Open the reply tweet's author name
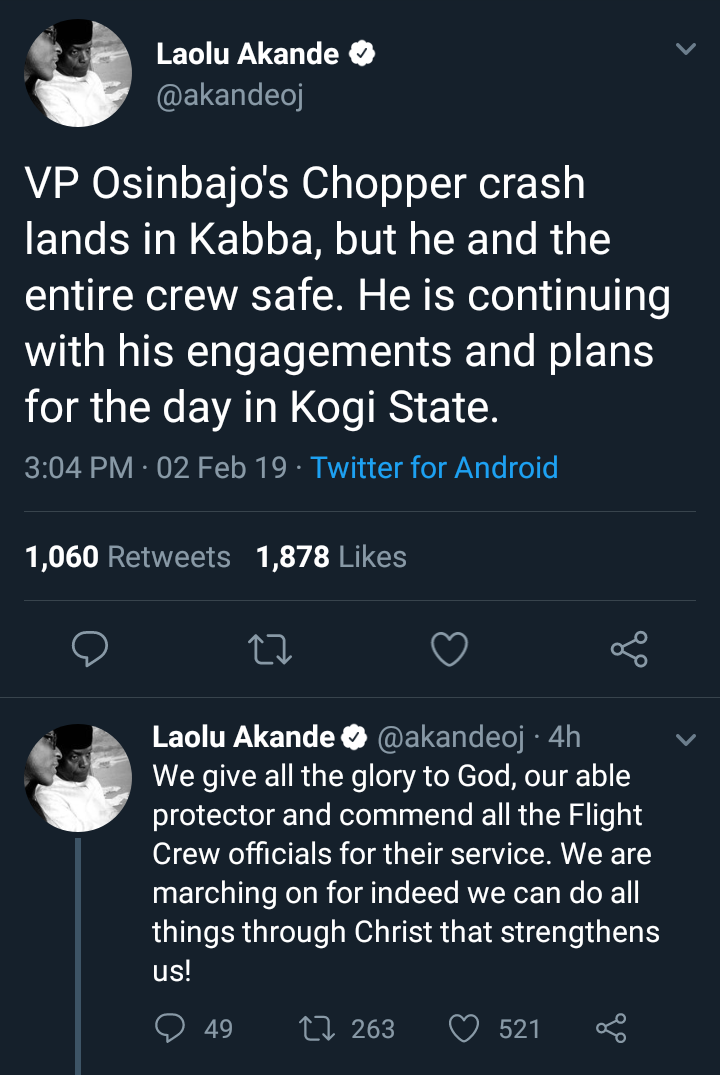 [x=243, y=738]
